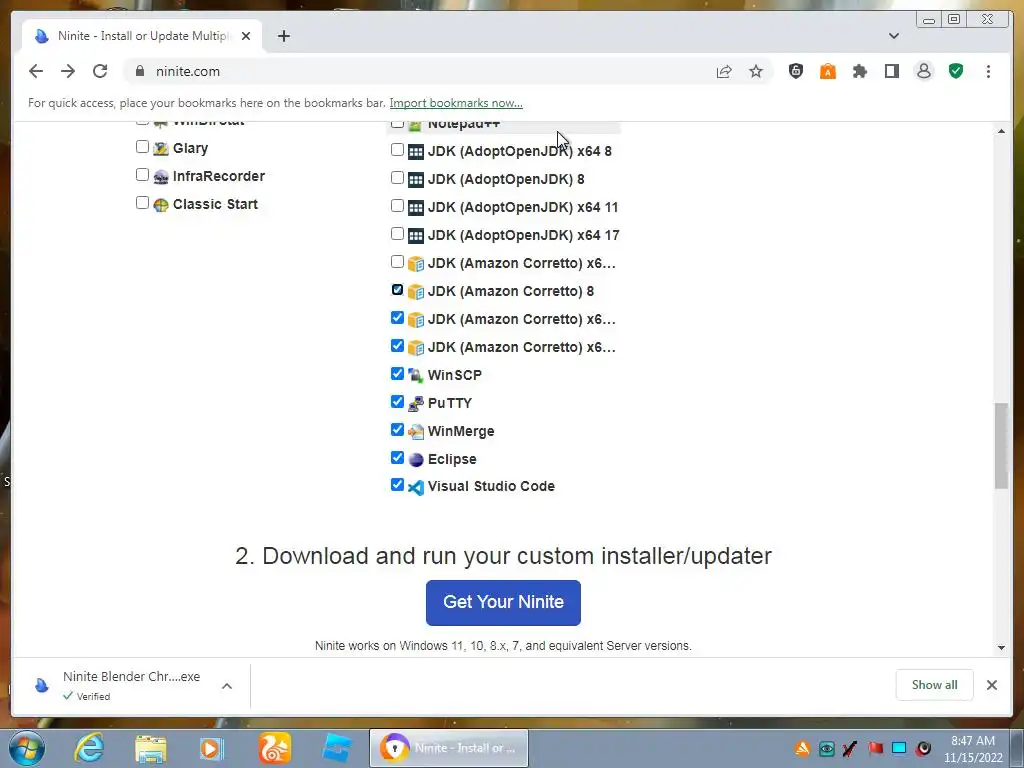Check JDK (AdoptOpenJDK) x64 11 checkbox
The width and height of the screenshot is (1024, 768).
click(x=397, y=206)
